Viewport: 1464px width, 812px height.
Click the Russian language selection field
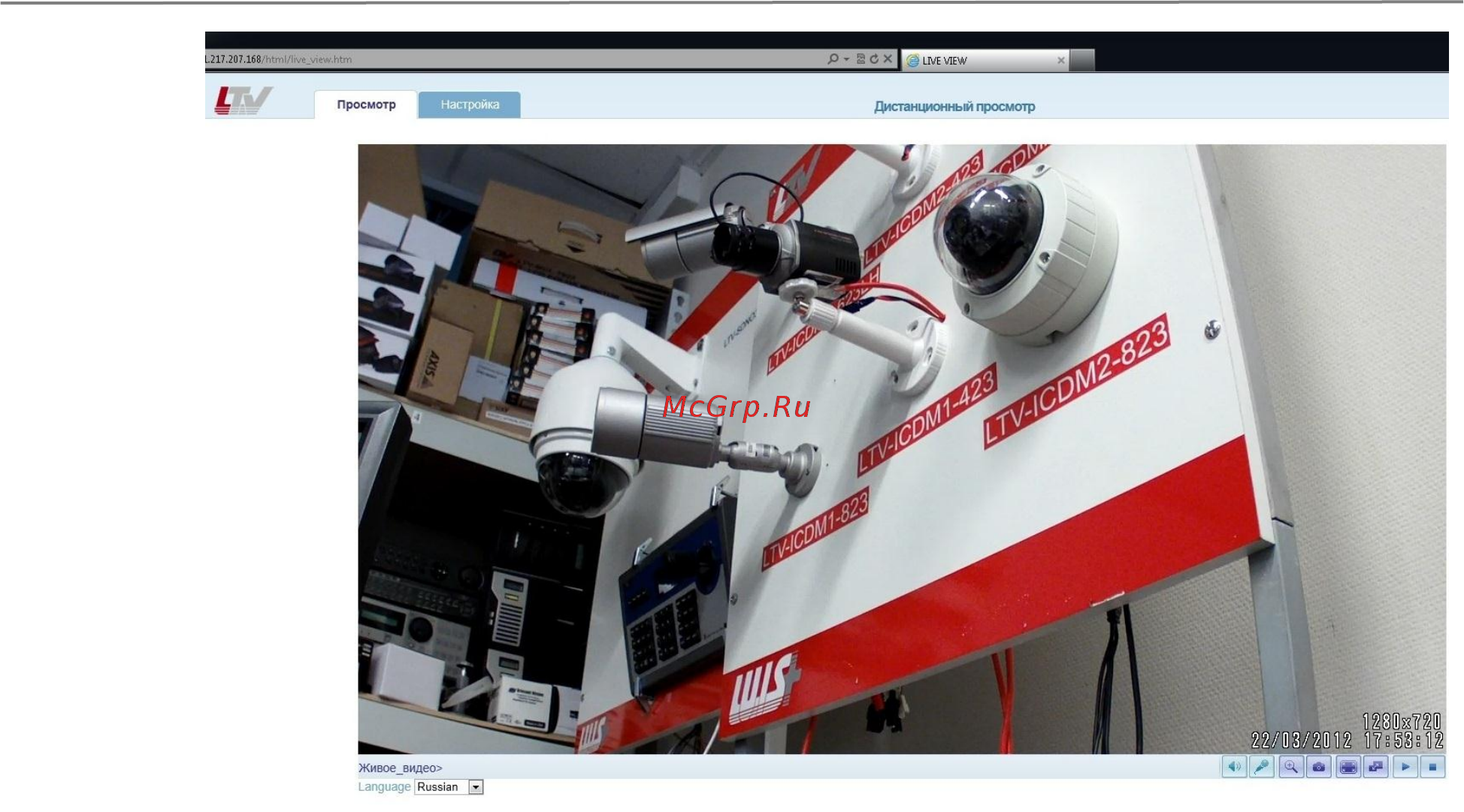click(x=449, y=787)
